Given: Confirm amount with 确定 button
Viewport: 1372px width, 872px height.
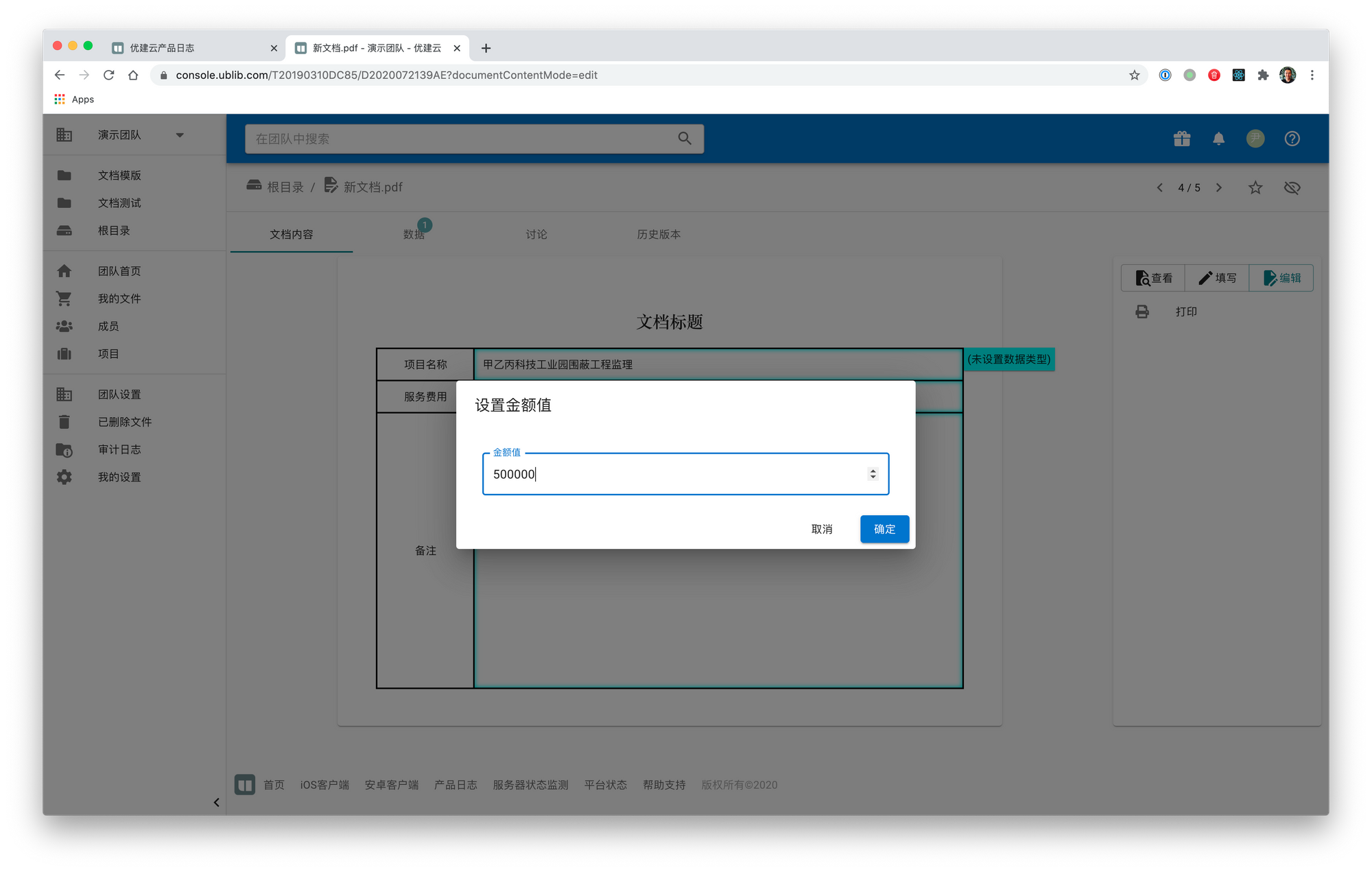Looking at the screenshot, I should [884, 529].
